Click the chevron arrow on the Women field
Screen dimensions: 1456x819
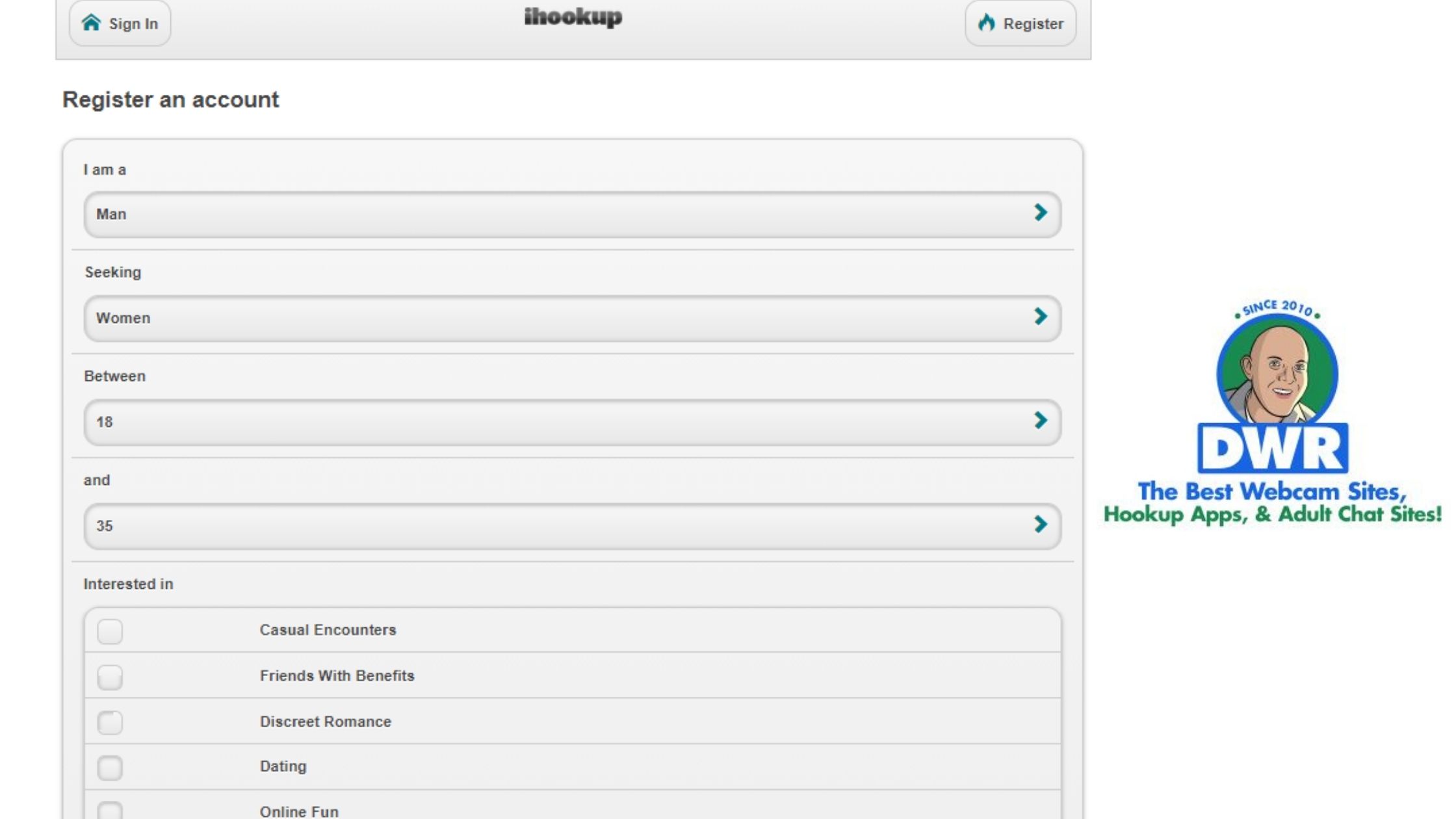1040,317
